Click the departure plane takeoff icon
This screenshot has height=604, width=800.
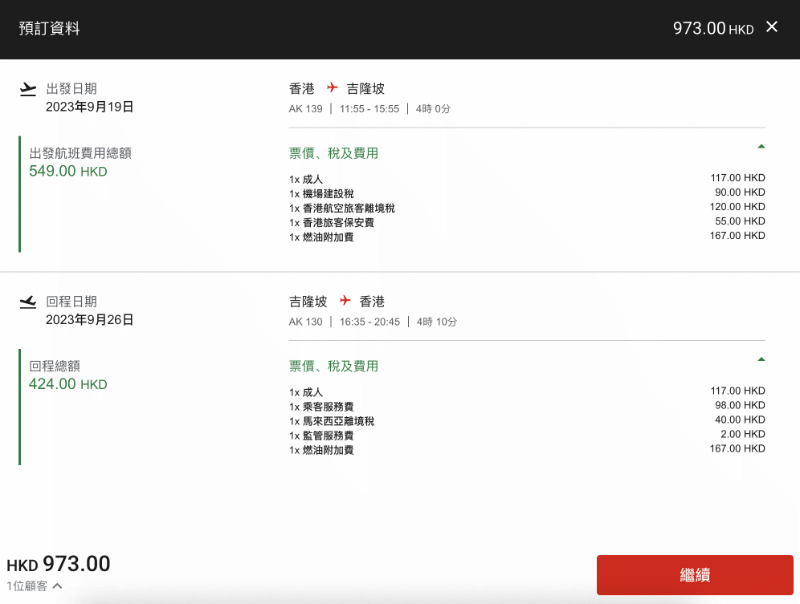pyautogui.click(x=28, y=89)
